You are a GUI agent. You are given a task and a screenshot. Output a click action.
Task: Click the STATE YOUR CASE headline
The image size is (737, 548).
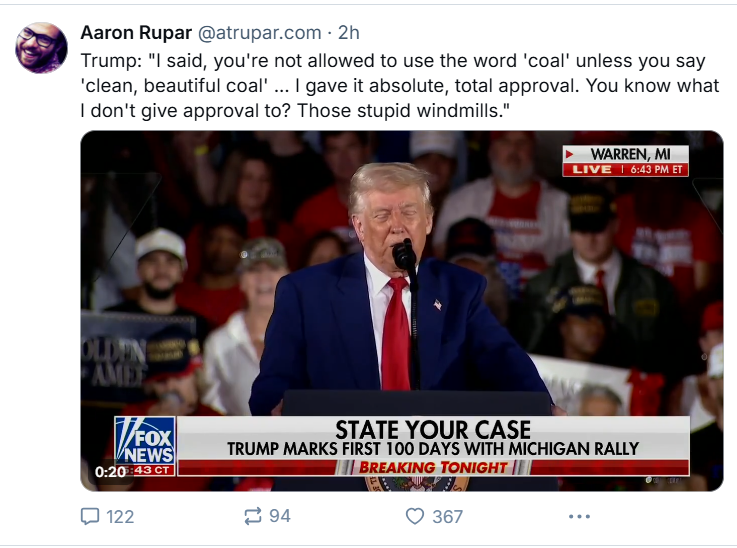433,430
